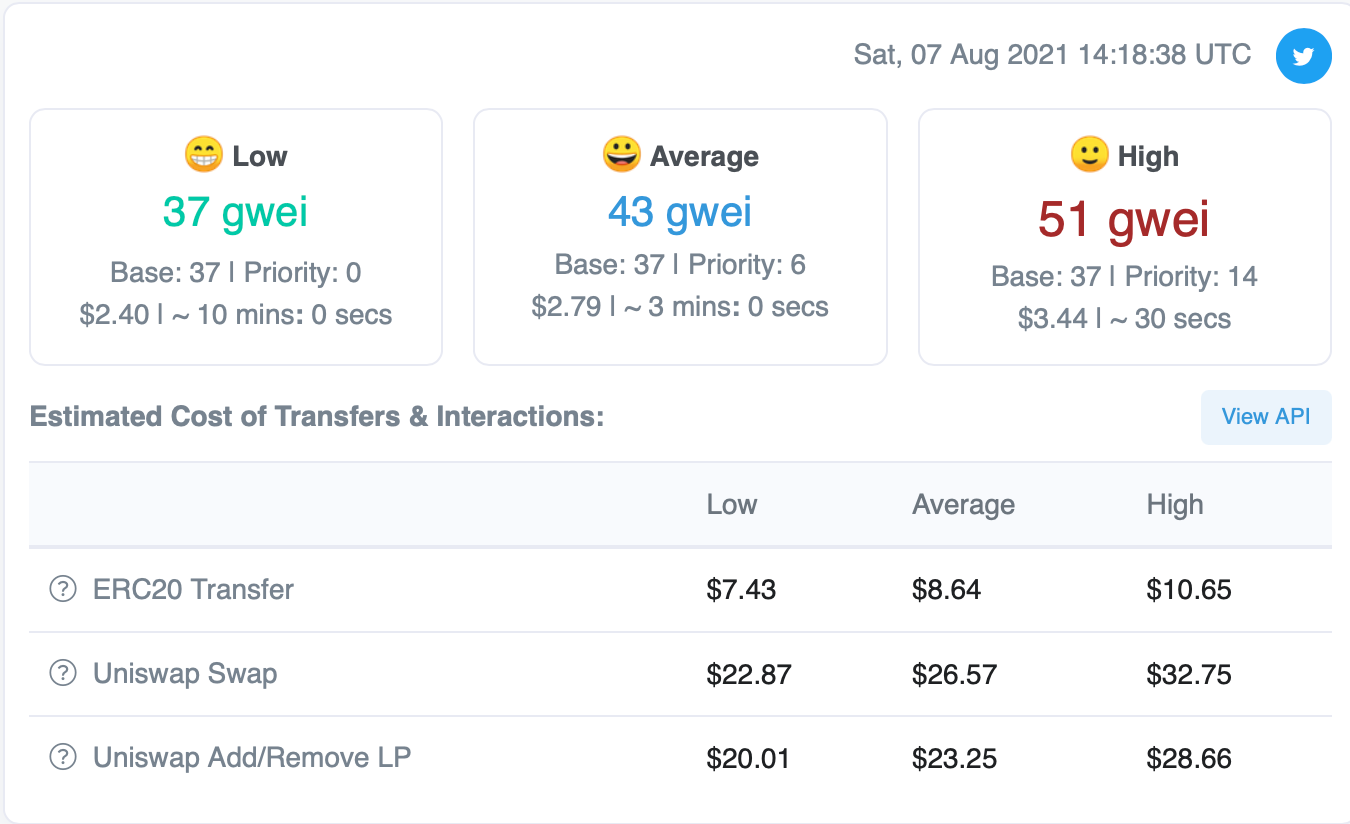Select the 51 gwei High price
Viewport: 1350px width, 824px height.
(x=1124, y=219)
